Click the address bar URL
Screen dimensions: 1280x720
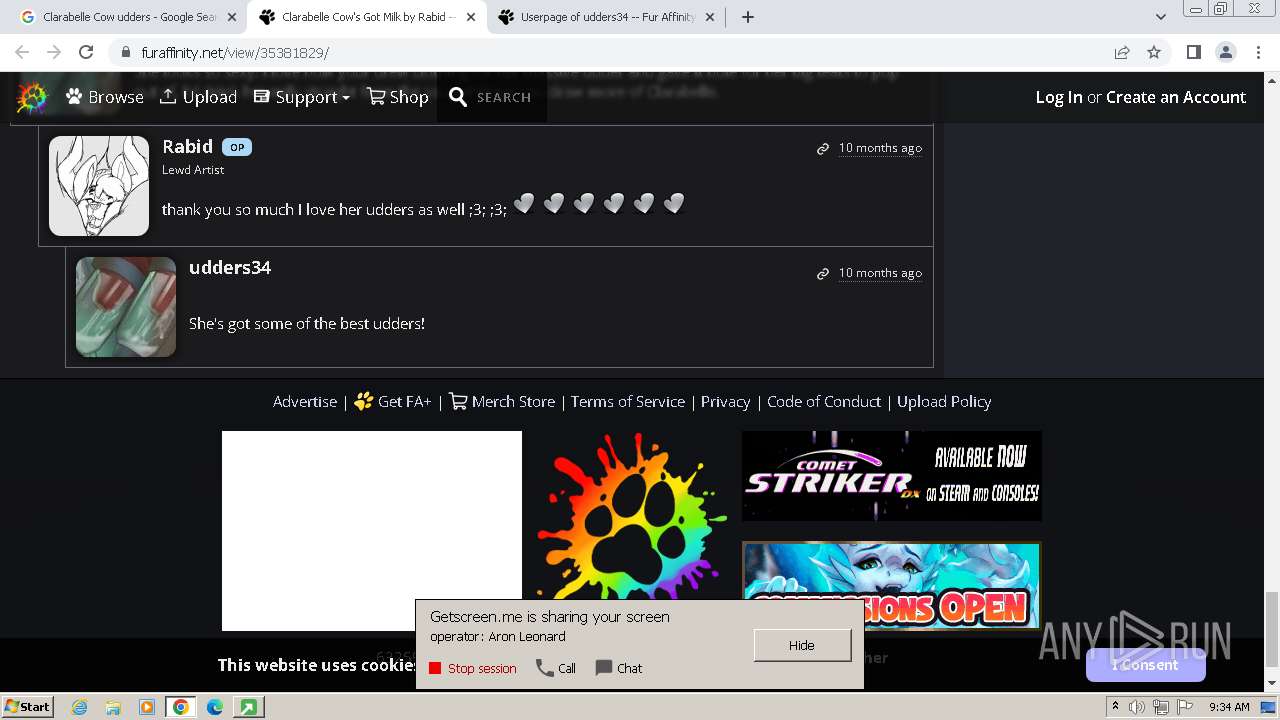[235, 52]
